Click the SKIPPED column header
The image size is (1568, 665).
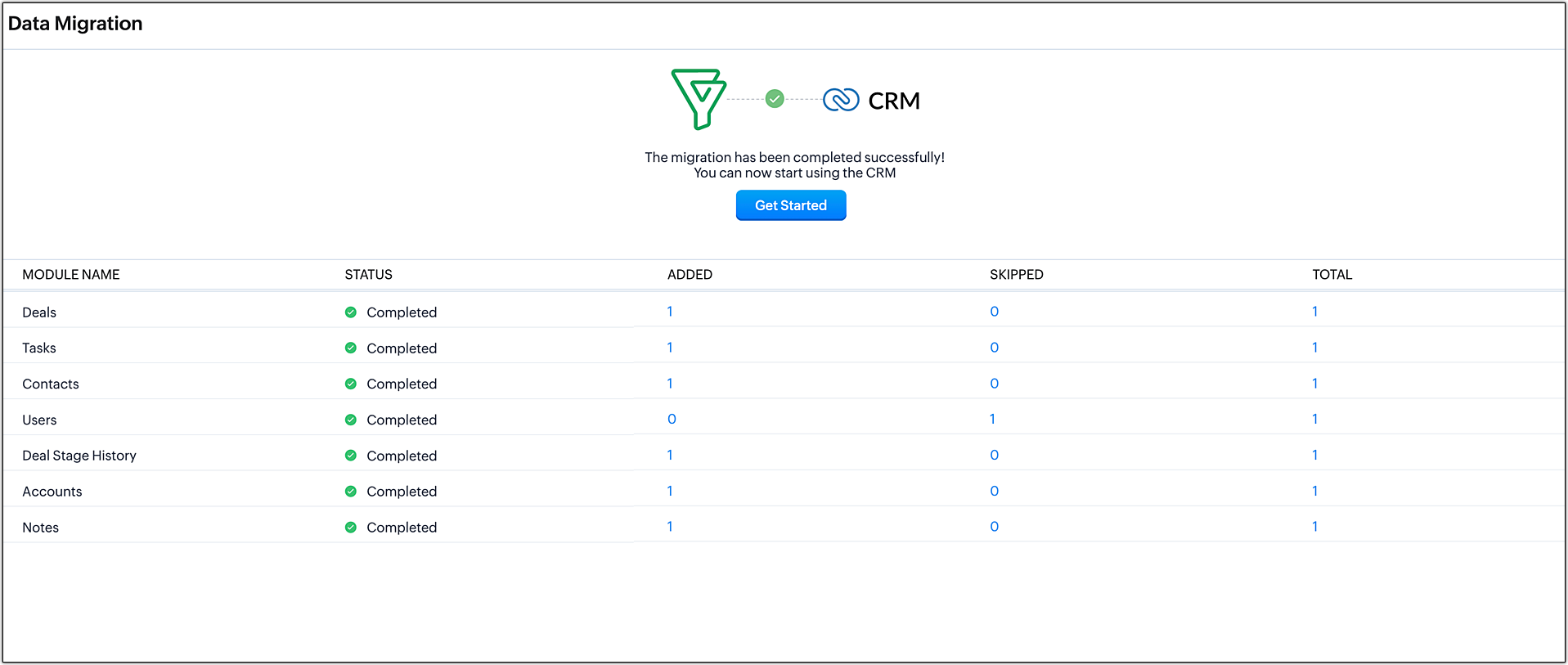pos(1016,275)
